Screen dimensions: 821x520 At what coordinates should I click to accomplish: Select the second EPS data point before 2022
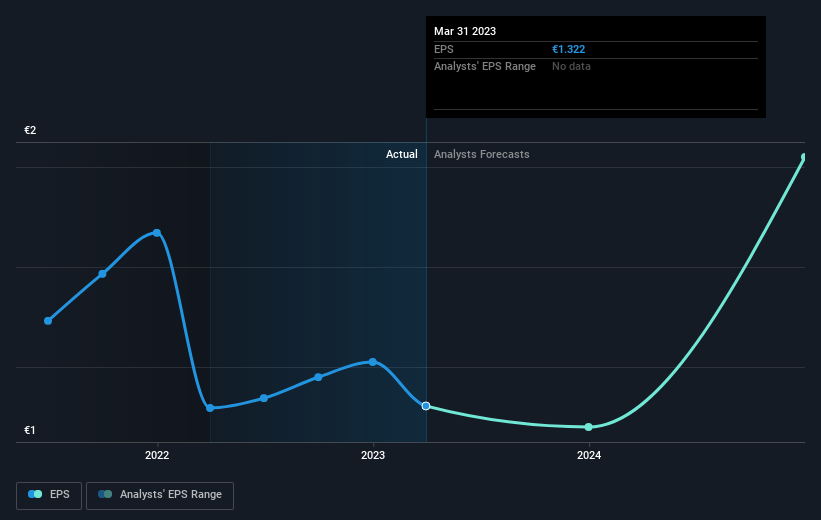tap(103, 273)
